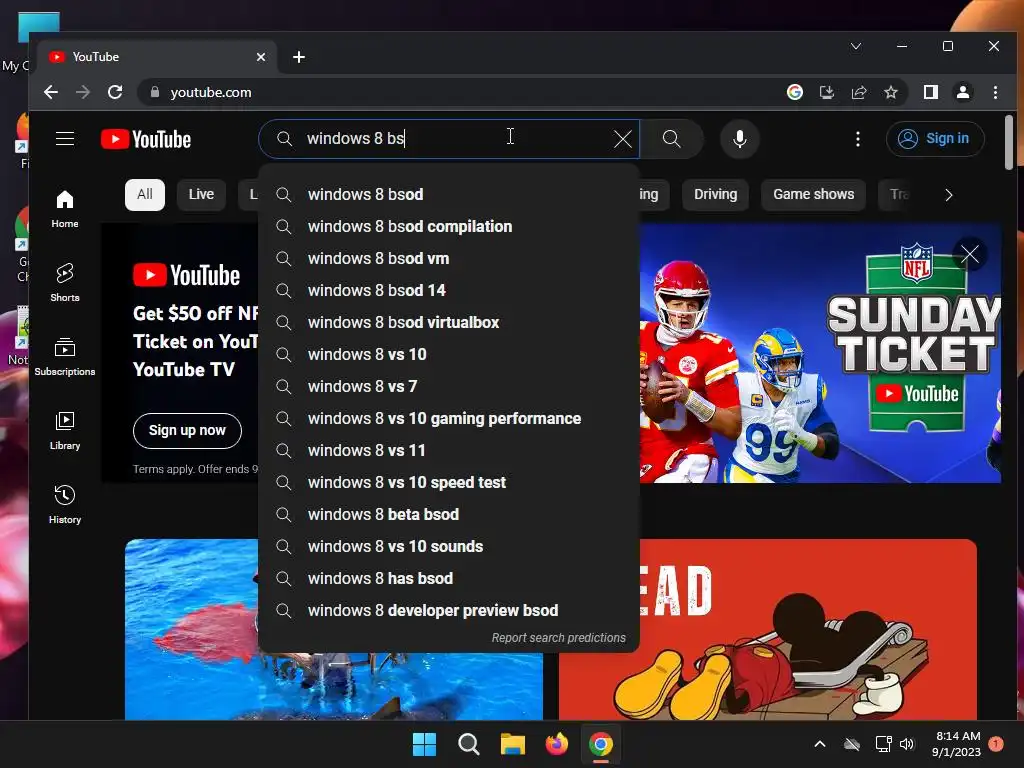Image resolution: width=1024 pixels, height=768 pixels.
Task: Click Report search predictions link
Action: coord(558,637)
